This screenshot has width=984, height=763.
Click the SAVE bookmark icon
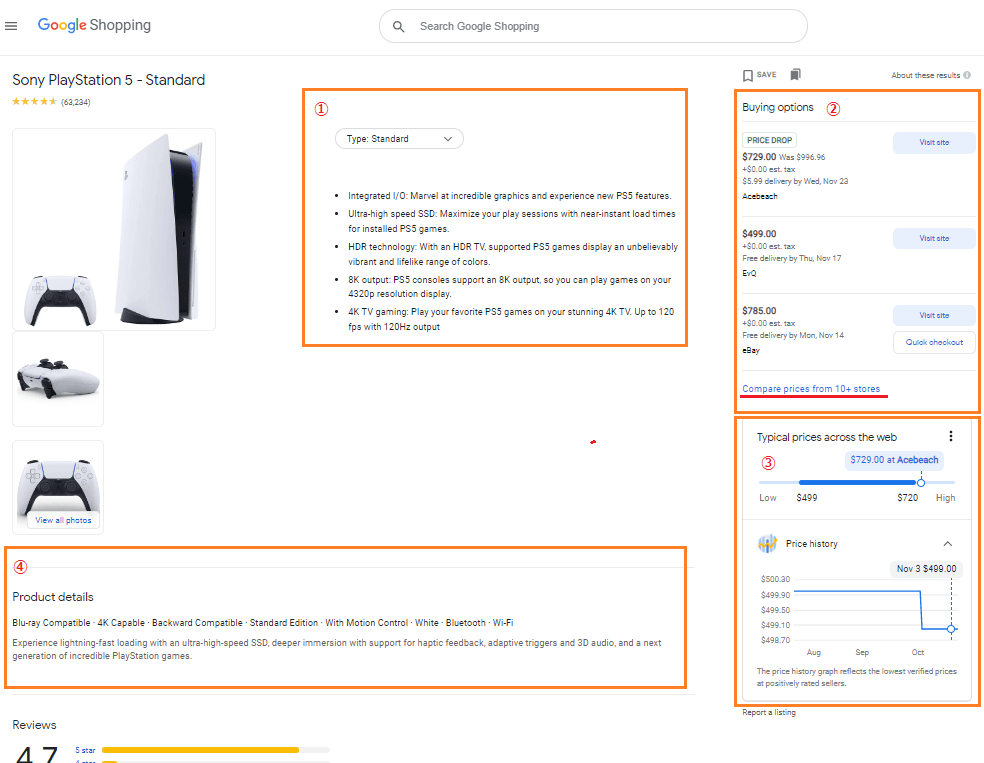[747, 75]
